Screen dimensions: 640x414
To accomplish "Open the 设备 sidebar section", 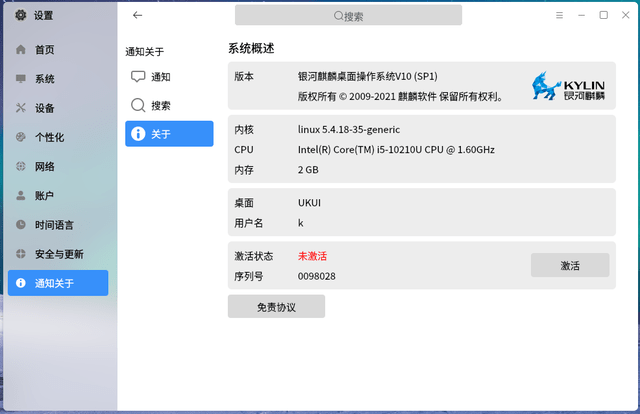I will coord(58,108).
